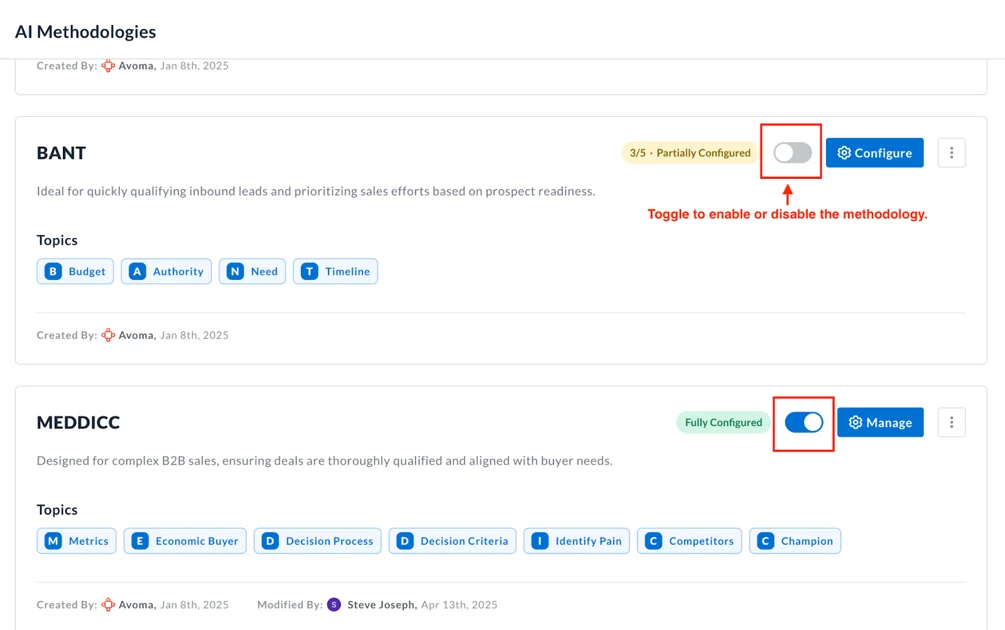Disable the MEDDICC methodology toggle
The height and width of the screenshot is (630, 1005).
pos(804,422)
